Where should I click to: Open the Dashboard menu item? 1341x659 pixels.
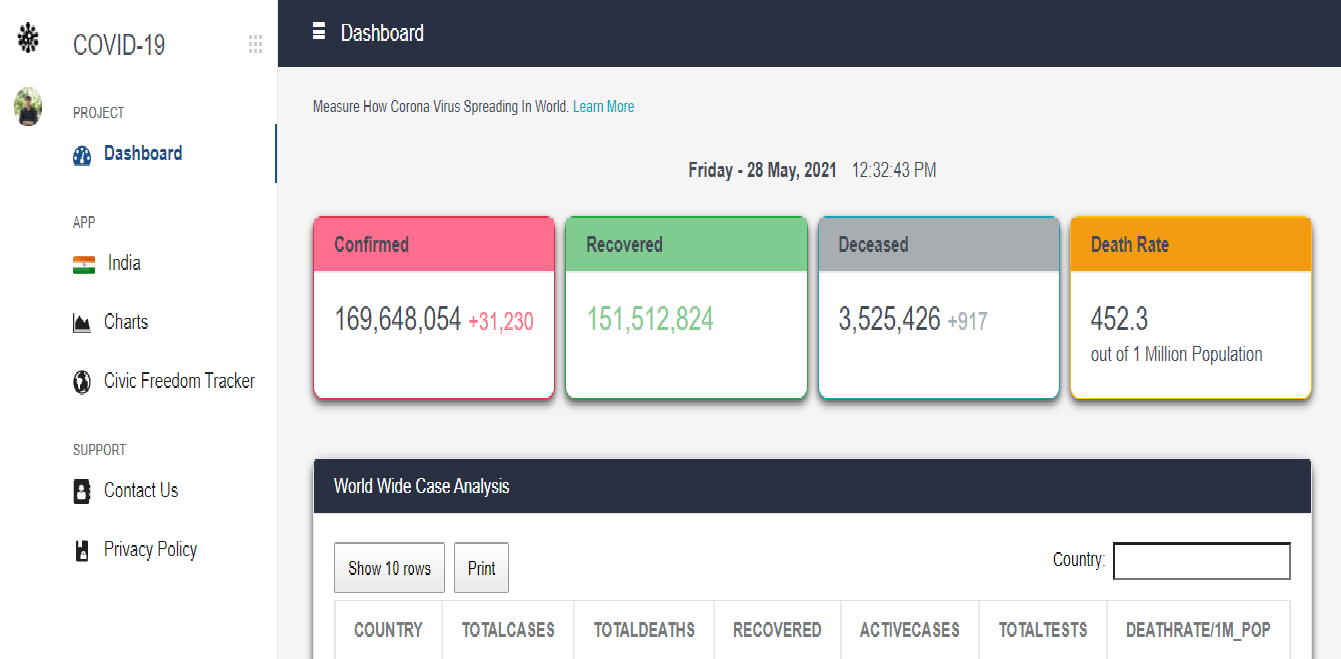click(x=143, y=154)
